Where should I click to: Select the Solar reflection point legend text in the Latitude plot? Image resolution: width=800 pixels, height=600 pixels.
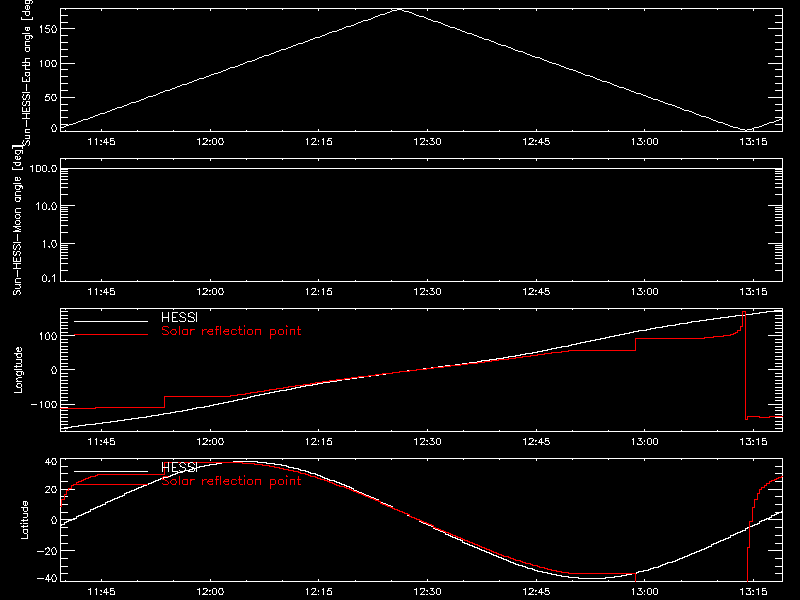coord(231,481)
